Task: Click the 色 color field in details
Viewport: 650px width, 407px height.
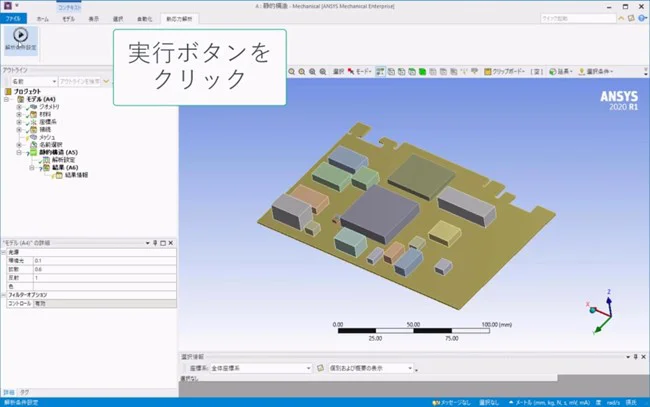Action: point(104,286)
